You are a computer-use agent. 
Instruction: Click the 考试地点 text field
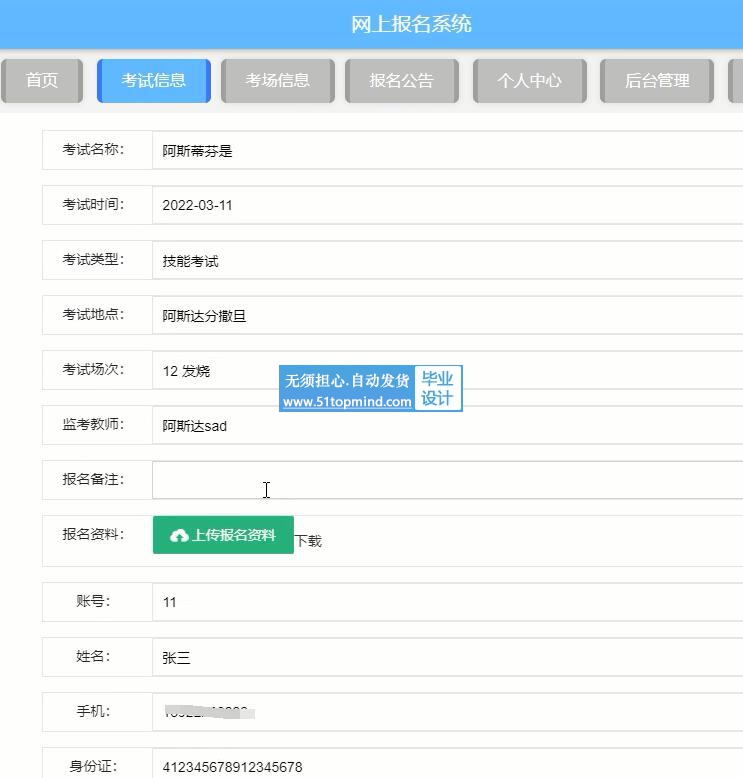tap(447, 316)
